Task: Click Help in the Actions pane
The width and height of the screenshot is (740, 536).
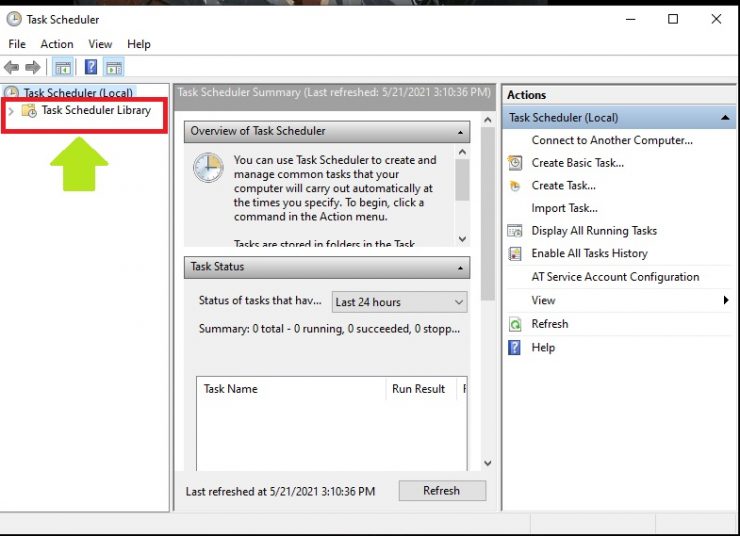Action: pos(543,347)
